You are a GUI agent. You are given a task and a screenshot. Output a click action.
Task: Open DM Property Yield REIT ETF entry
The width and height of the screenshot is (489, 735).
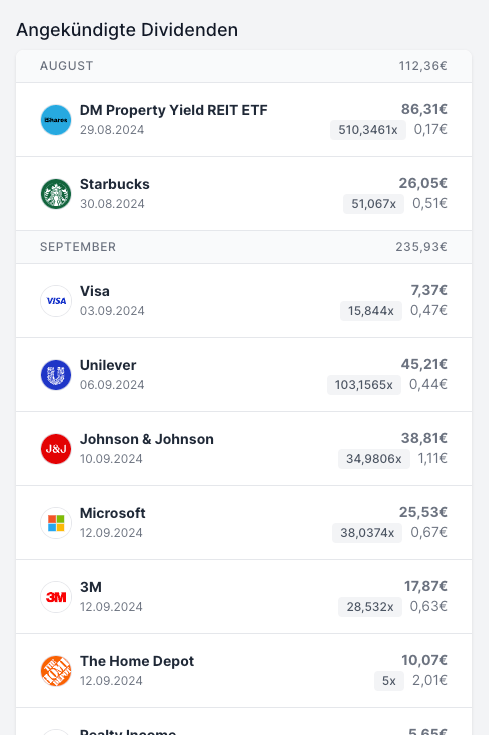[244, 120]
